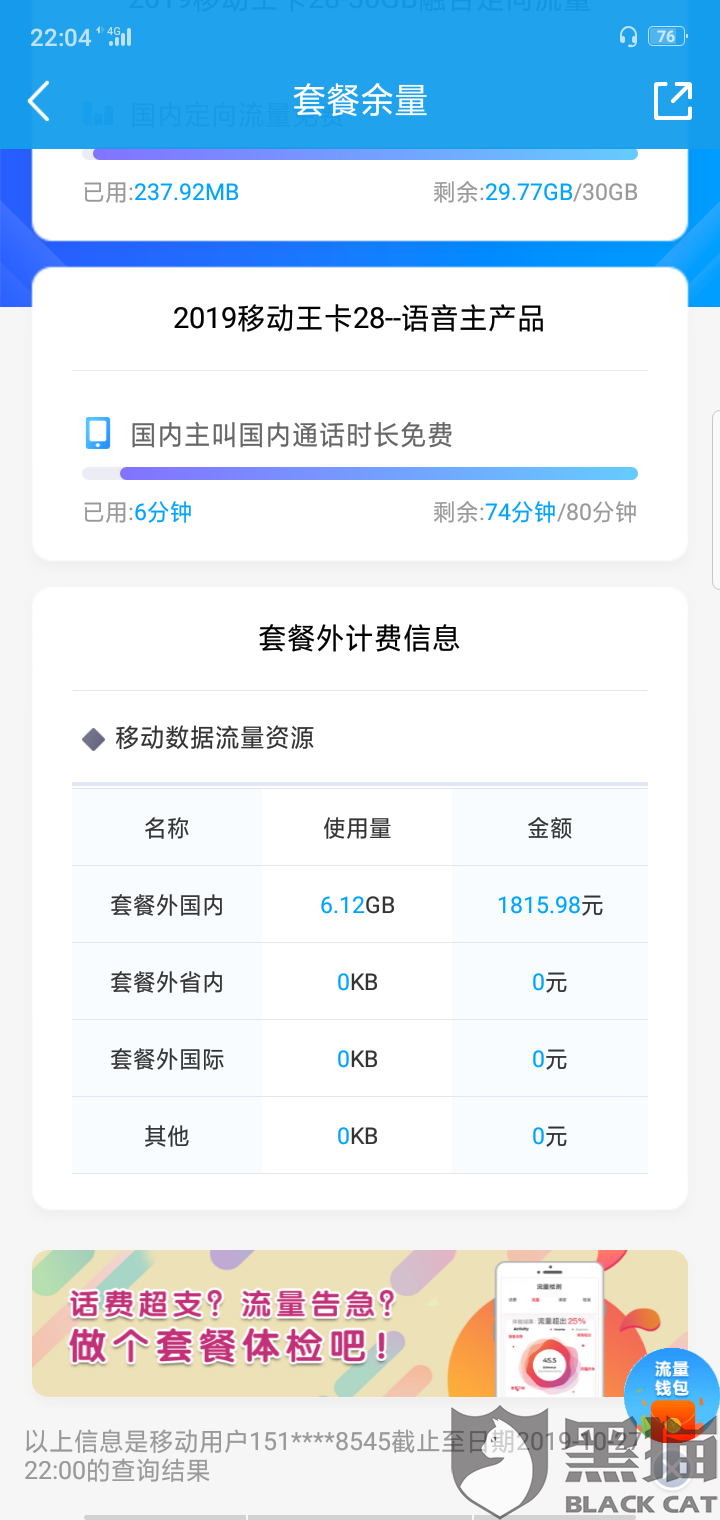Tap the 套餐外计费信息 section heading
This screenshot has height=1520, width=720.
coord(359,639)
